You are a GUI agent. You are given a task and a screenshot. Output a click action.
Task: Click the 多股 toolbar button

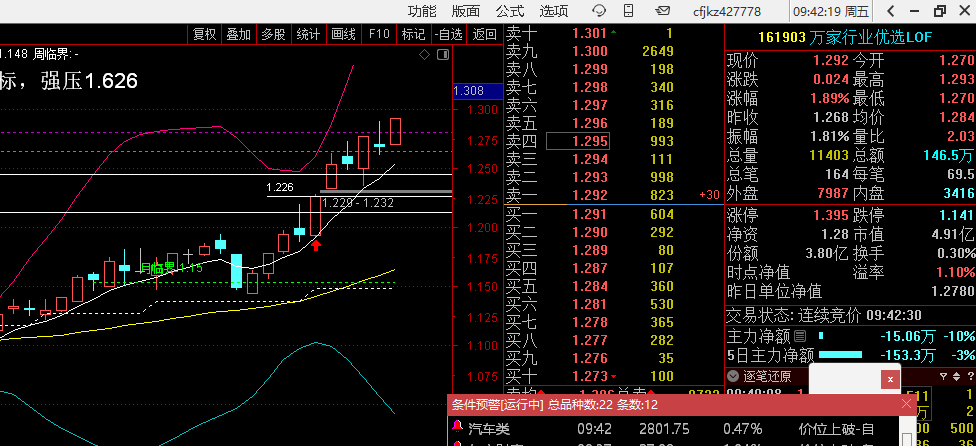273,34
